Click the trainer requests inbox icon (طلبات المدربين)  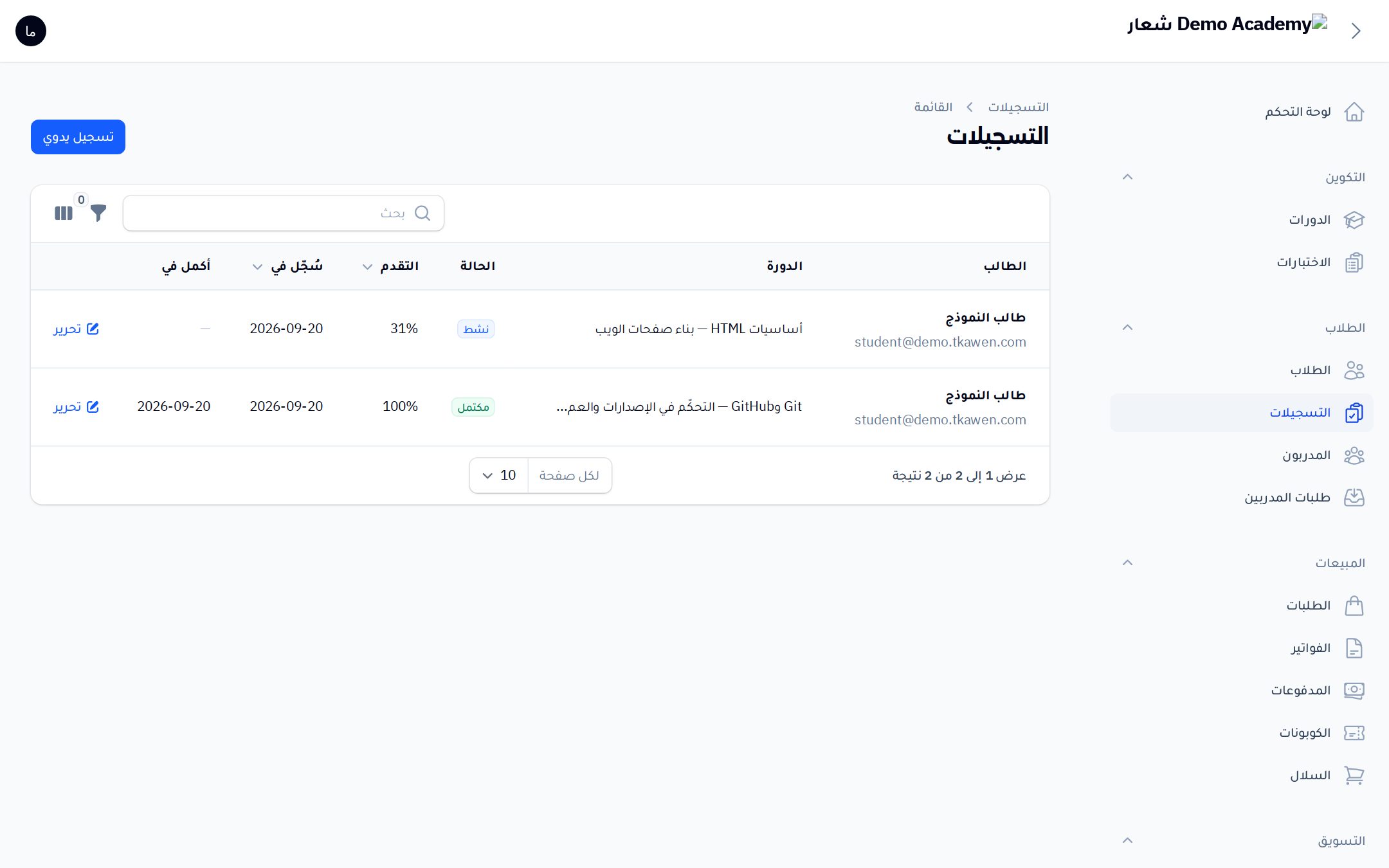point(1354,498)
